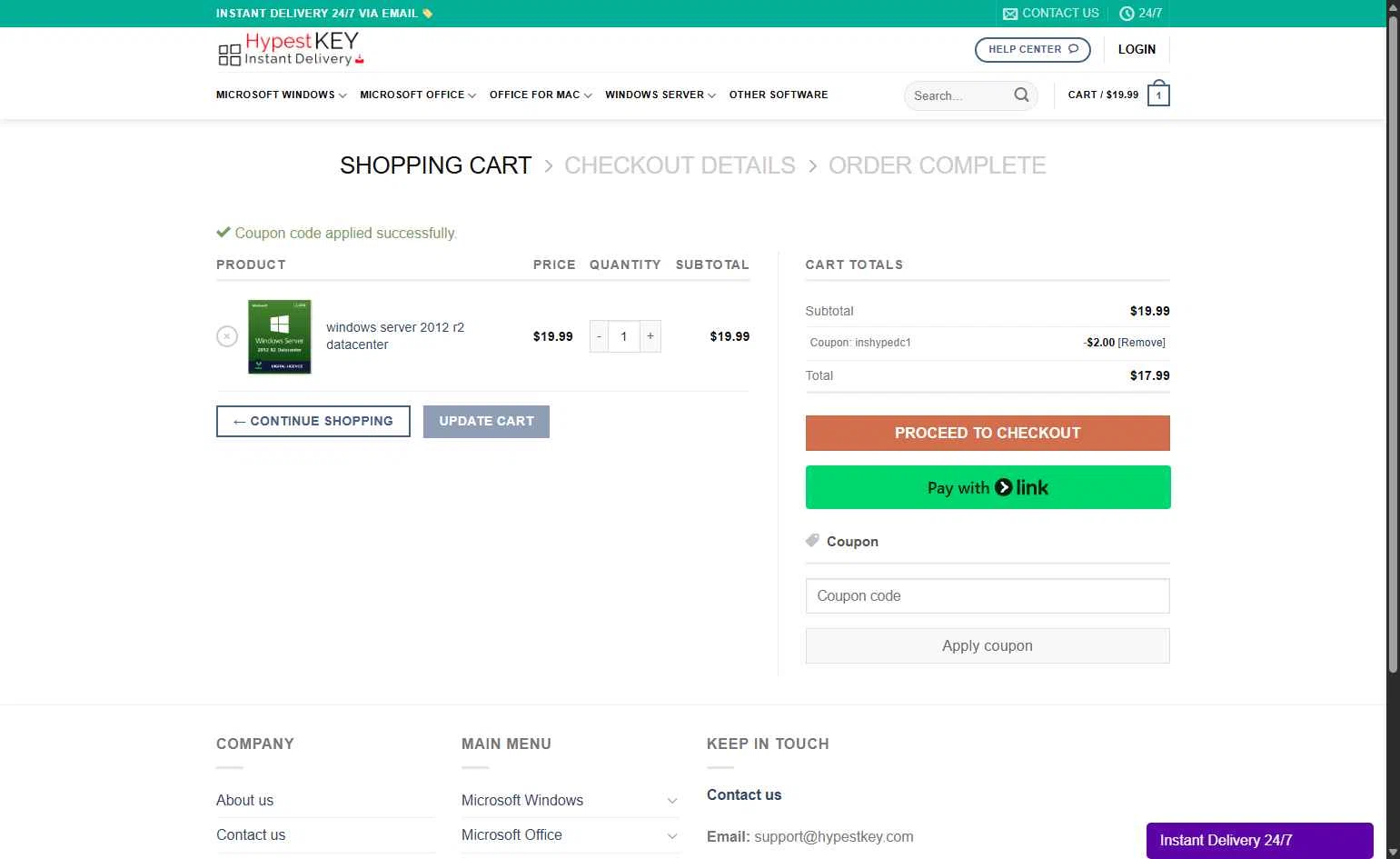This screenshot has height=859, width=1400.
Task: Click the search magnifier icon
Action: (1021, 95)
